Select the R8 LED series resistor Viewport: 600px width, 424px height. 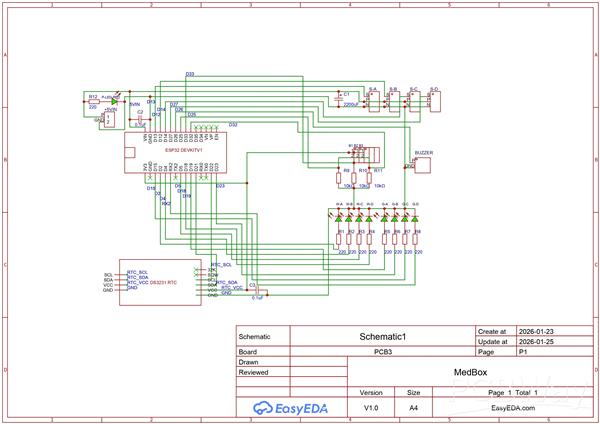pos(417,238)
